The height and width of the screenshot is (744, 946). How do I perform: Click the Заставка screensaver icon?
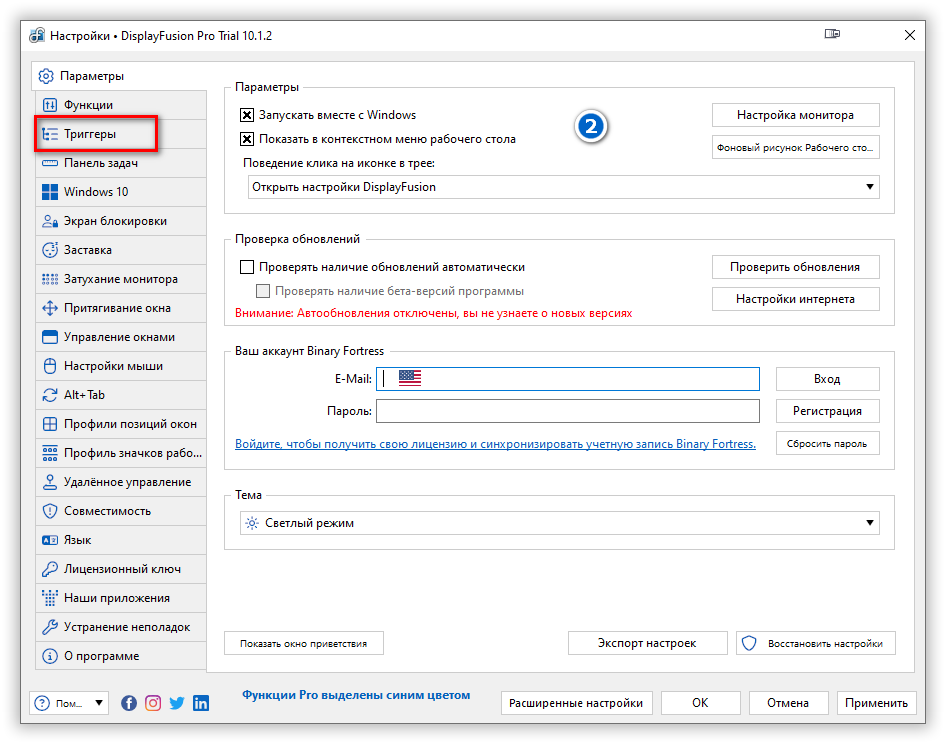50,250
